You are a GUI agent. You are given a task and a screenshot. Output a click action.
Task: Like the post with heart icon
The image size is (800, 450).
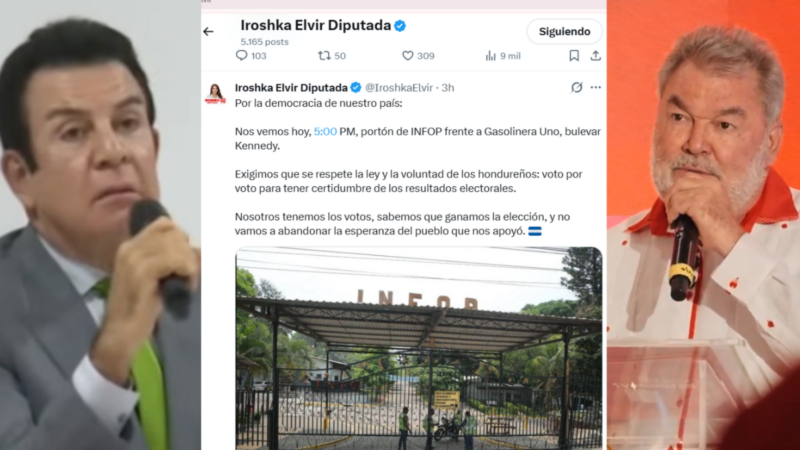tap(408, 56)
